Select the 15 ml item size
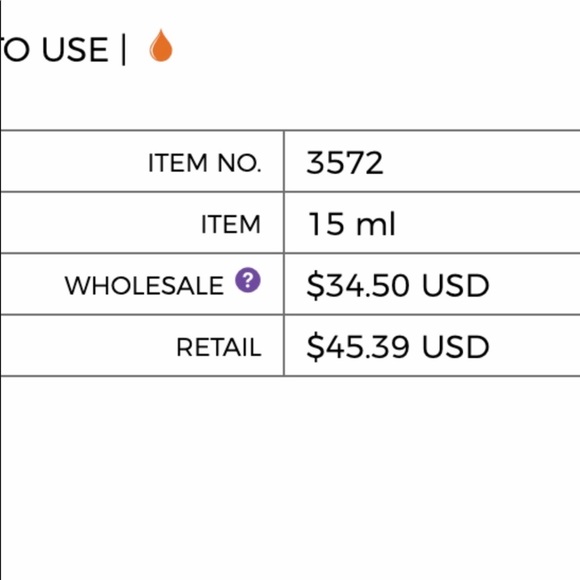 click(x=352, y=224)
